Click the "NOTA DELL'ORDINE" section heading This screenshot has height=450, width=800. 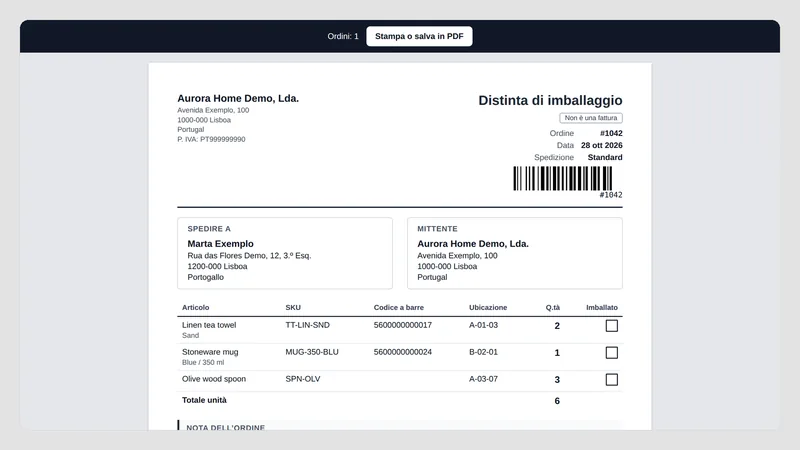click(226, 427)
